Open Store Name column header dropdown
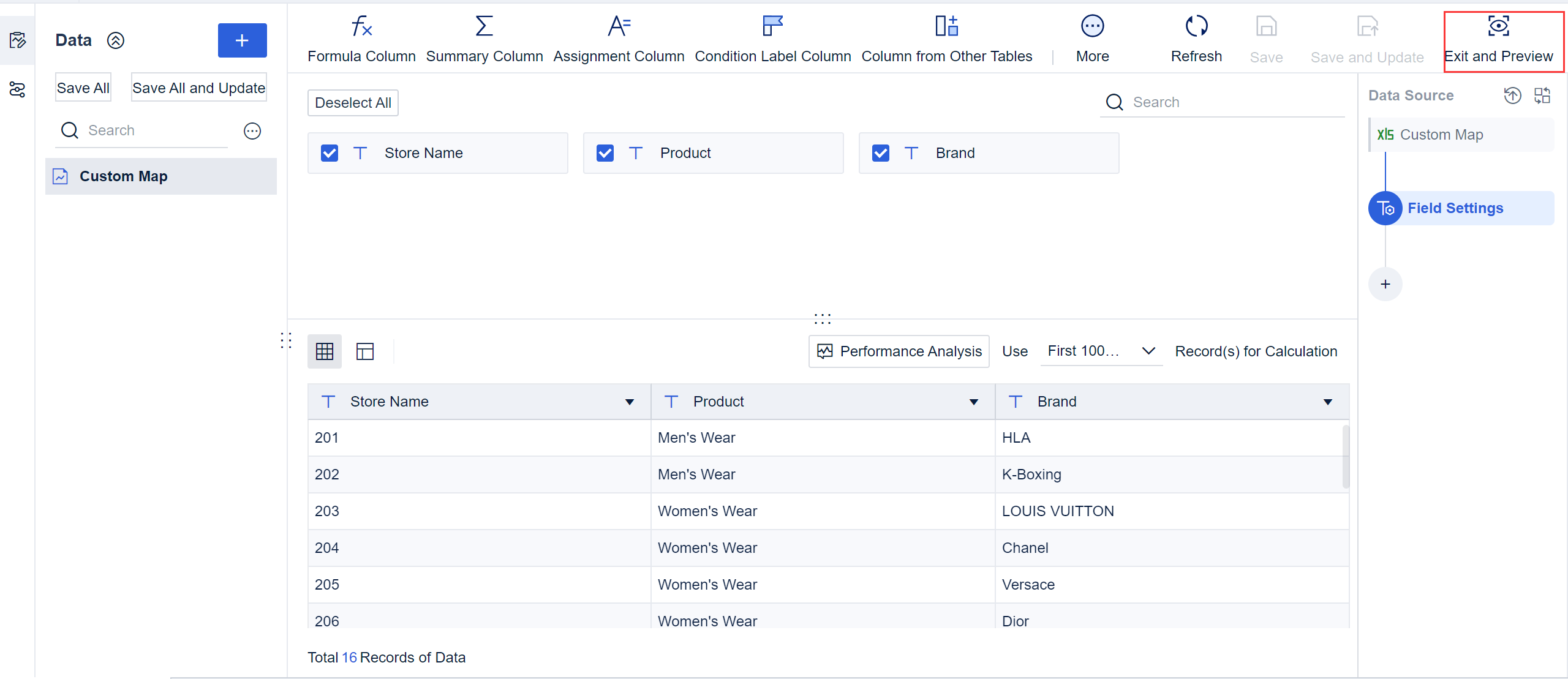The image size is (1568, 679). tap(629, 402)
